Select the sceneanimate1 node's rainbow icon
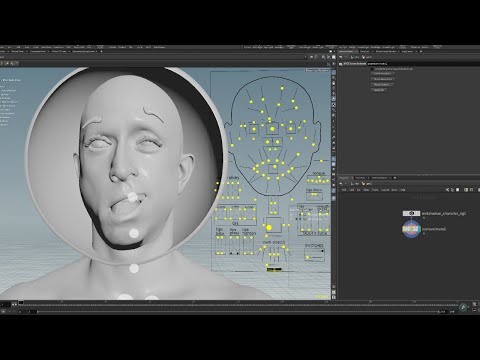 (411, 230)
